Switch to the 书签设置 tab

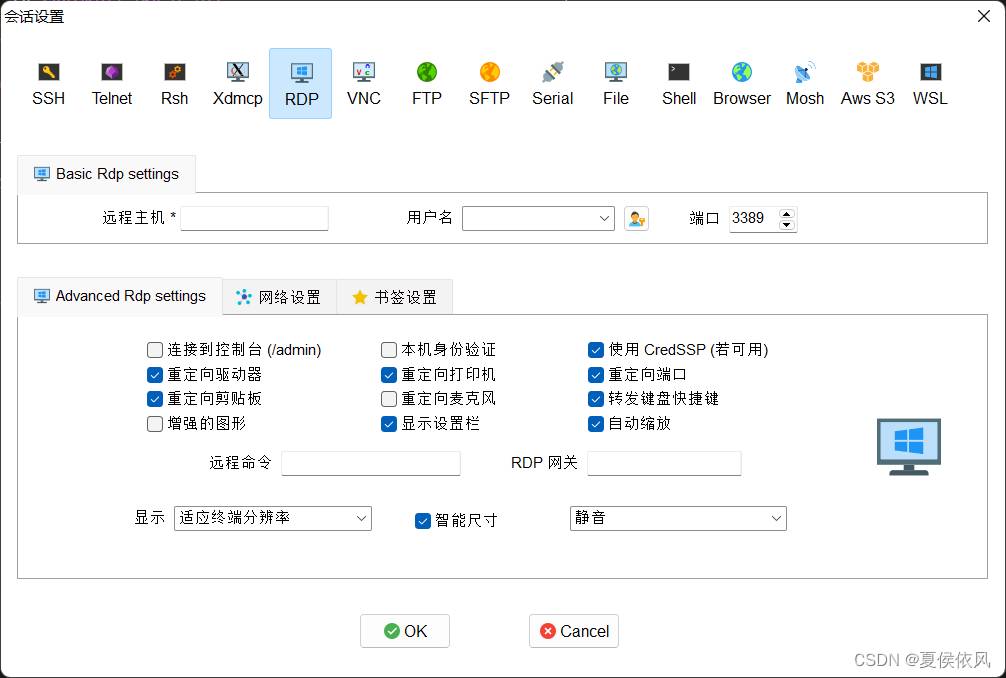point(395,297)
